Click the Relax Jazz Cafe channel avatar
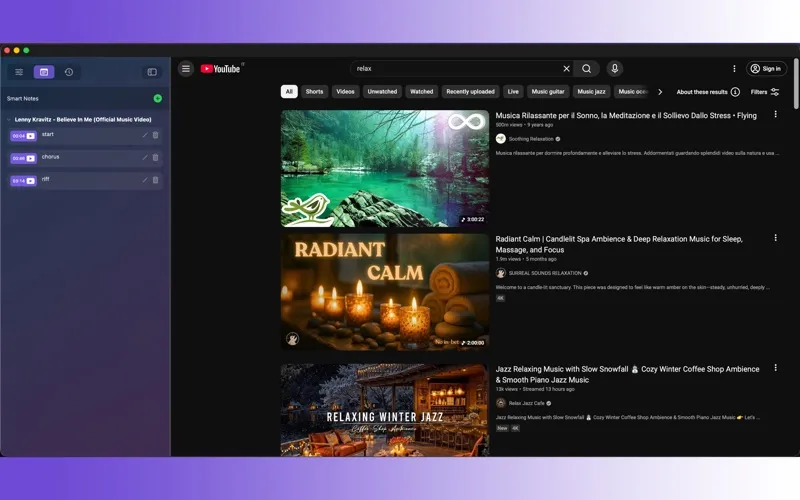Image resolution: width=800 pixels, height=500 pixels. [501, 403]
